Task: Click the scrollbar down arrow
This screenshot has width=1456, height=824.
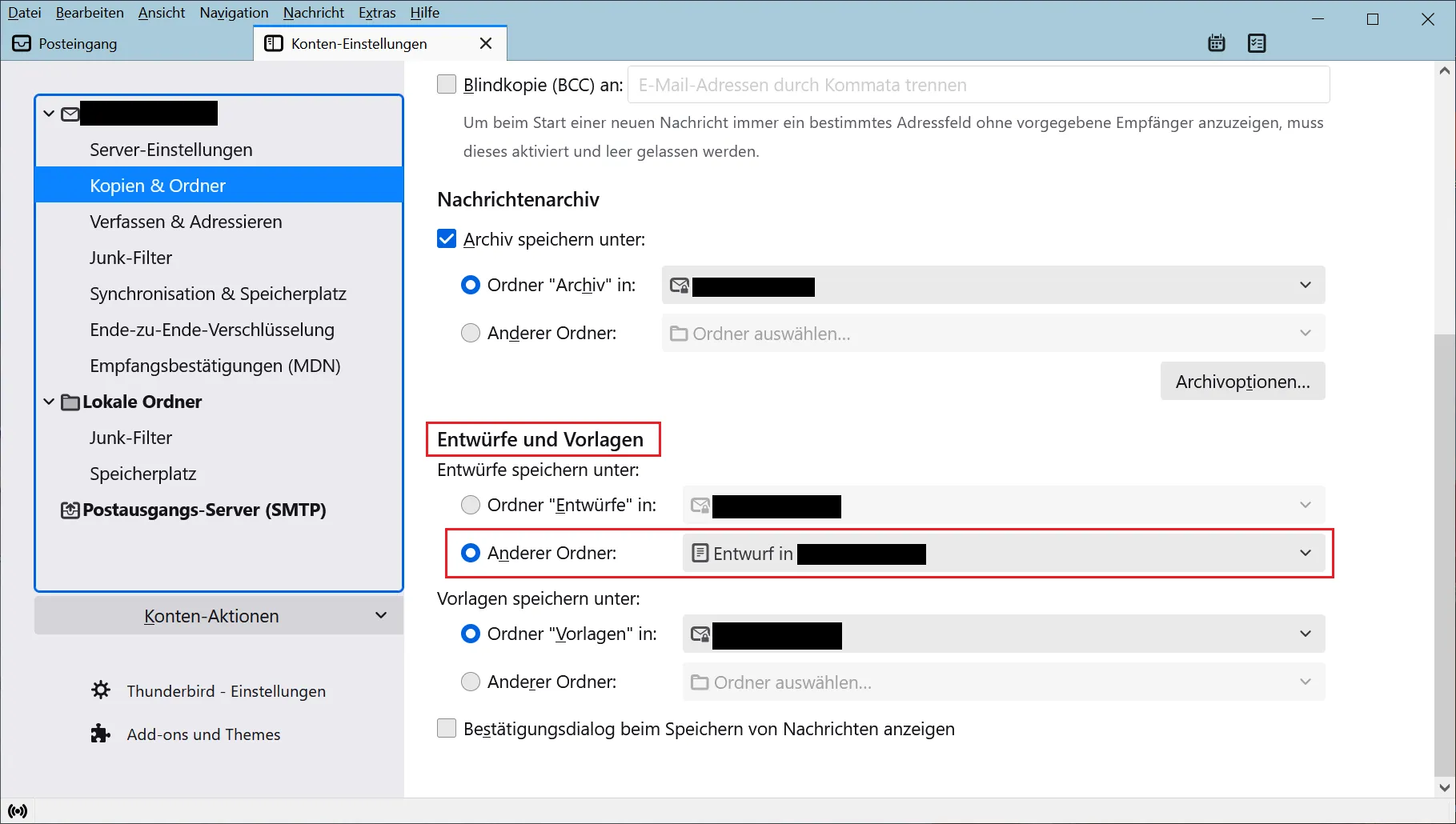Action: tap(1444, 787)
